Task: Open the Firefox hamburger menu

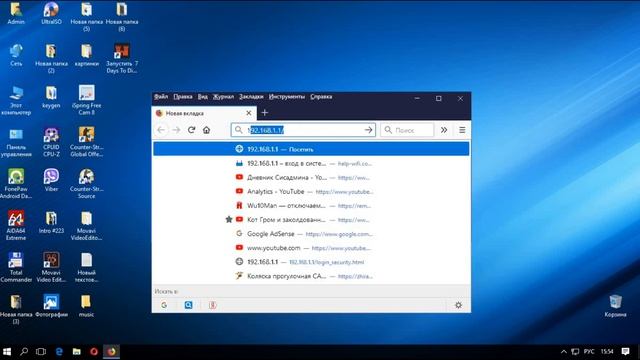Action: (x=462, y=130)
